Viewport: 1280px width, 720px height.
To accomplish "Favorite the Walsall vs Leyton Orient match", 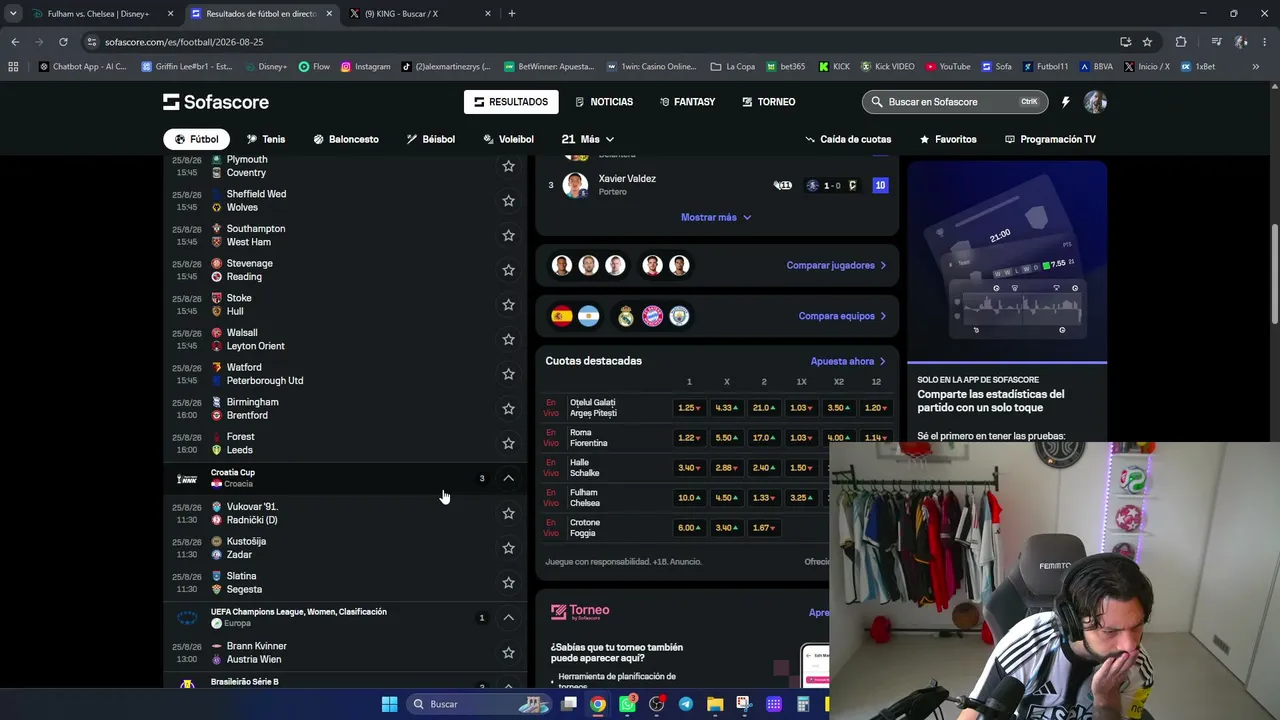I will click(x=508, y=339).
